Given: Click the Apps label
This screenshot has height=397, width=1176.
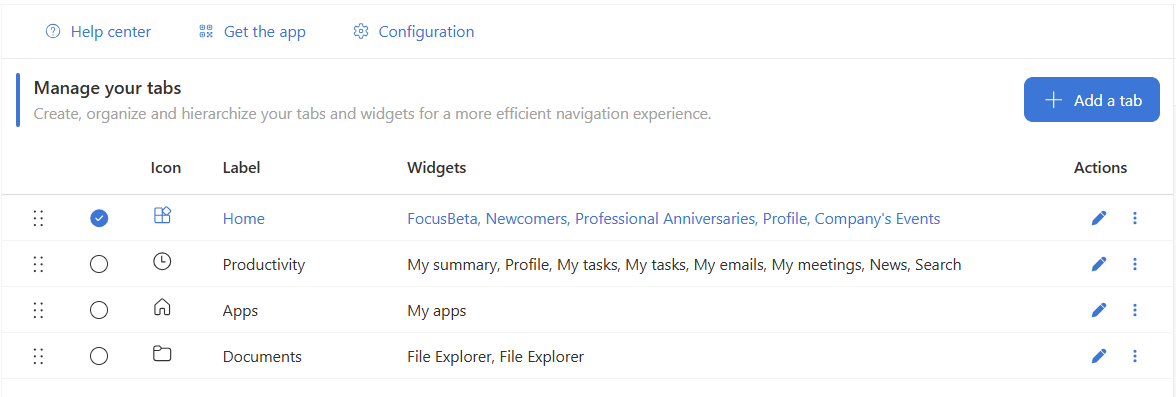Looking at the screenshot, I should [241, 311].
